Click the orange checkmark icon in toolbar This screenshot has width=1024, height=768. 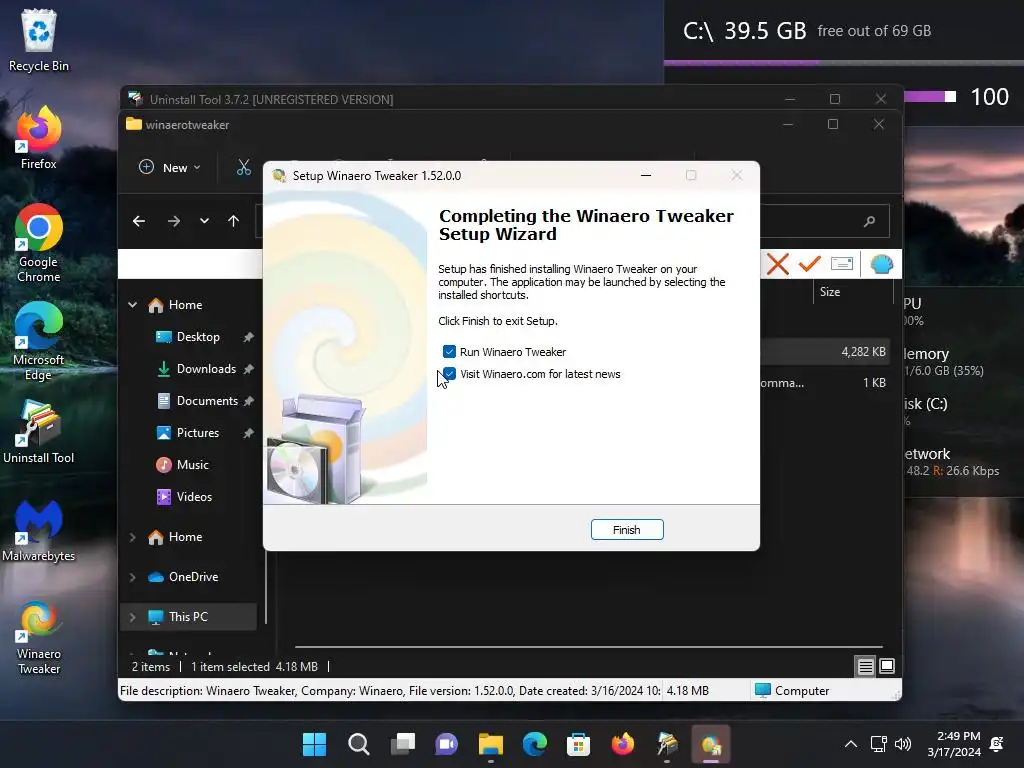[x=809, y=264]
